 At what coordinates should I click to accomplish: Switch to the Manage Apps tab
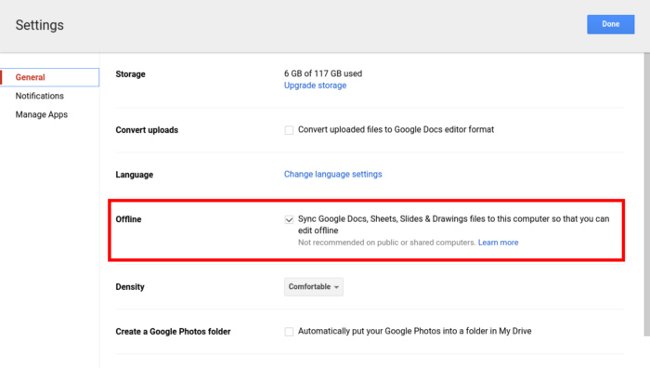pos(41,114)
